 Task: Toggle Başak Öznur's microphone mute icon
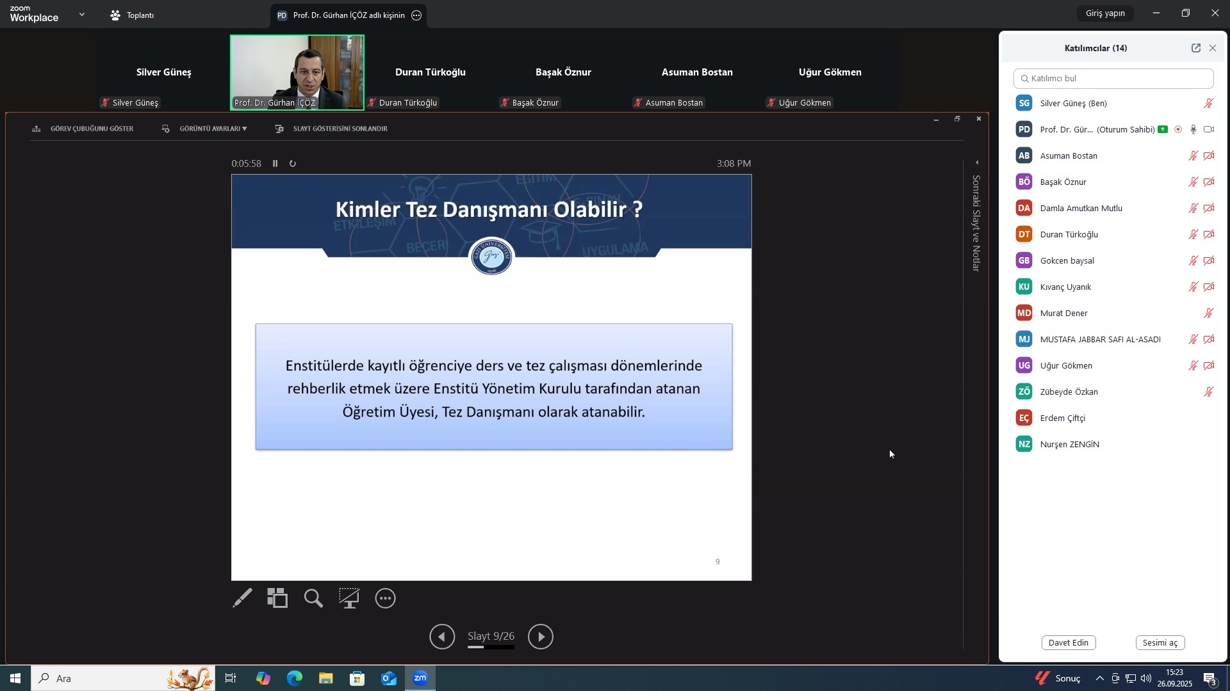tap(1193, 182)
